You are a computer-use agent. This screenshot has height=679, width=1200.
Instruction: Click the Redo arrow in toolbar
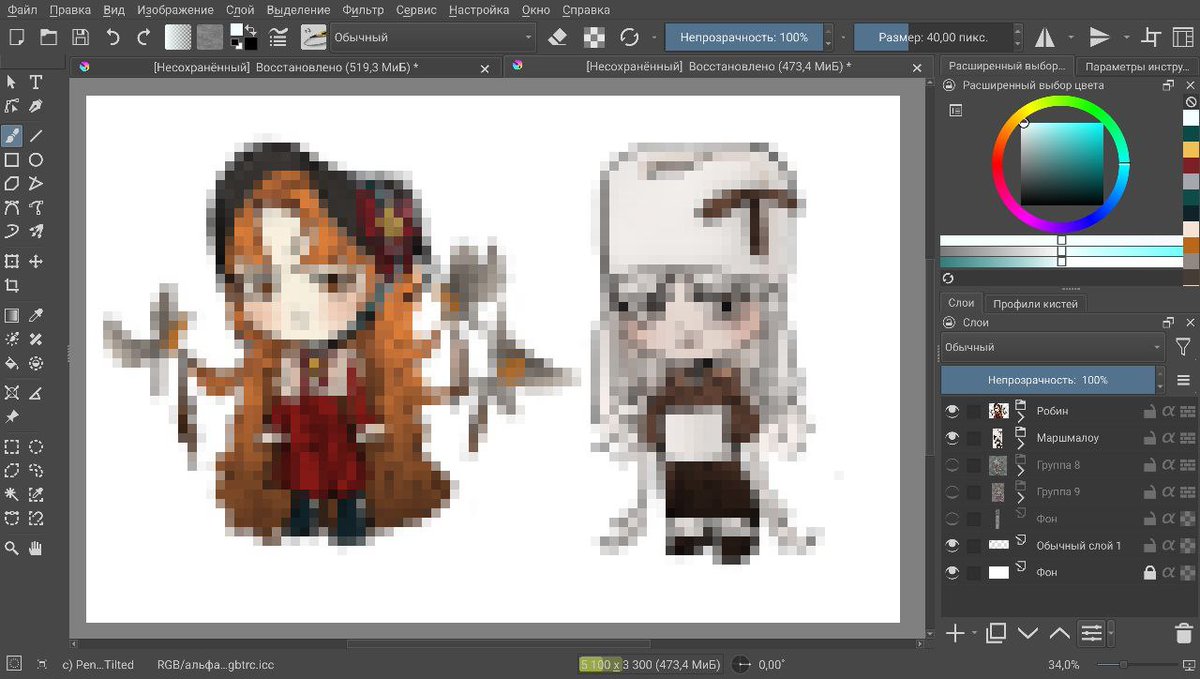(x=144, y=37)
